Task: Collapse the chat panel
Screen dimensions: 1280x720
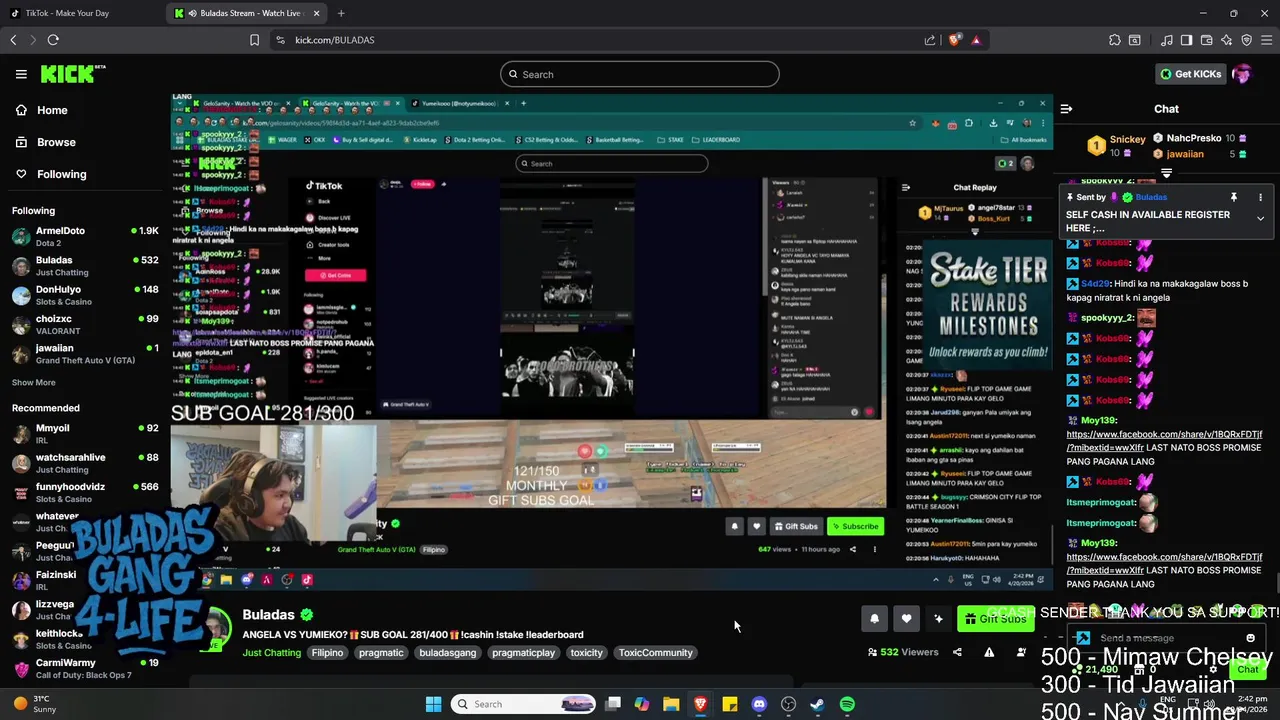Action: click(x=1066, y=109)
